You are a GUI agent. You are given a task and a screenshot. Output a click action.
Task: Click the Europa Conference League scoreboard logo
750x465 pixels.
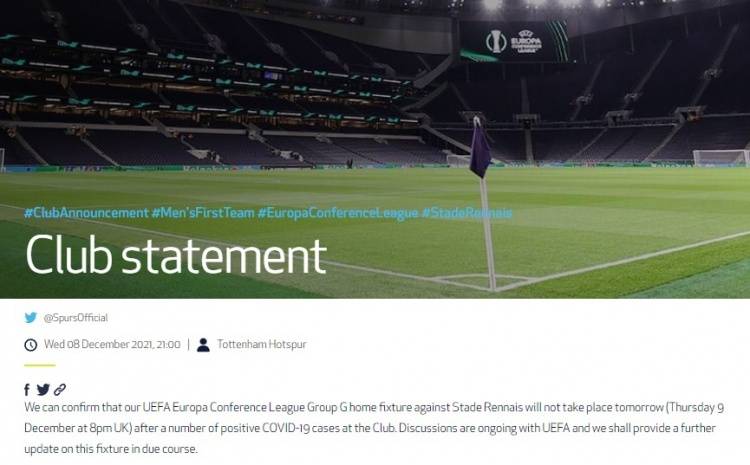(514, 42)
